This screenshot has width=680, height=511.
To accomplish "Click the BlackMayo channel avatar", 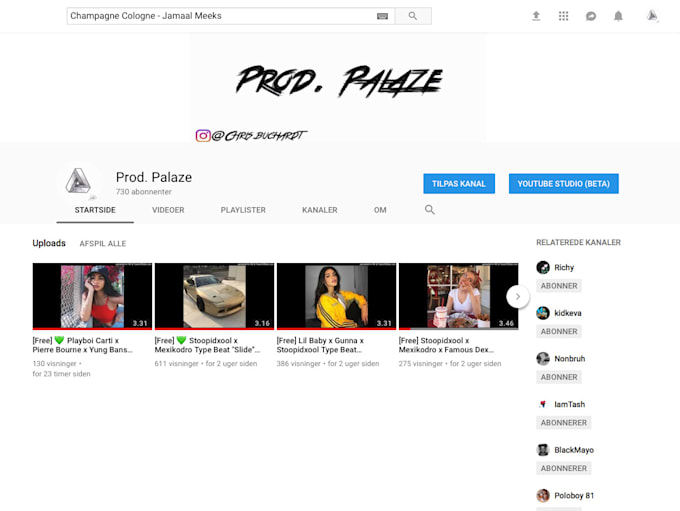I will (x=543, y=450).
